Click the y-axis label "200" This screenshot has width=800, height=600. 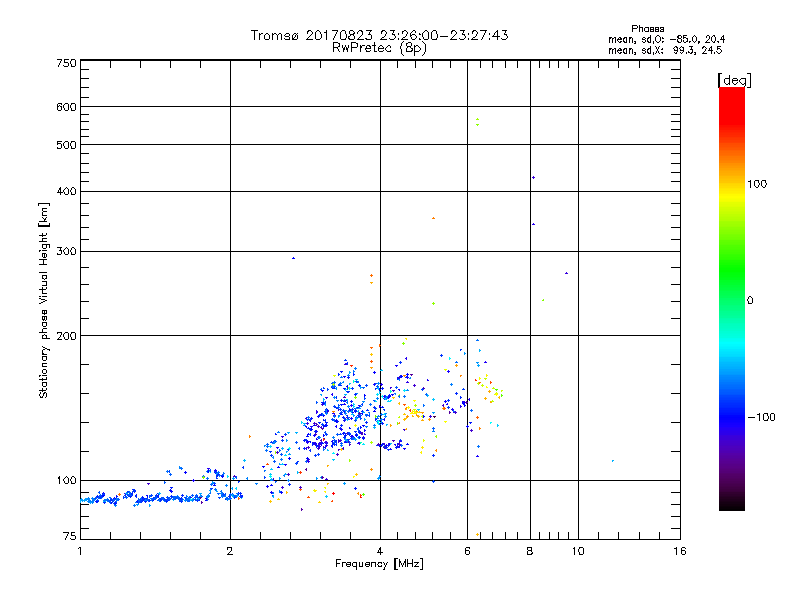coord(66,336)
